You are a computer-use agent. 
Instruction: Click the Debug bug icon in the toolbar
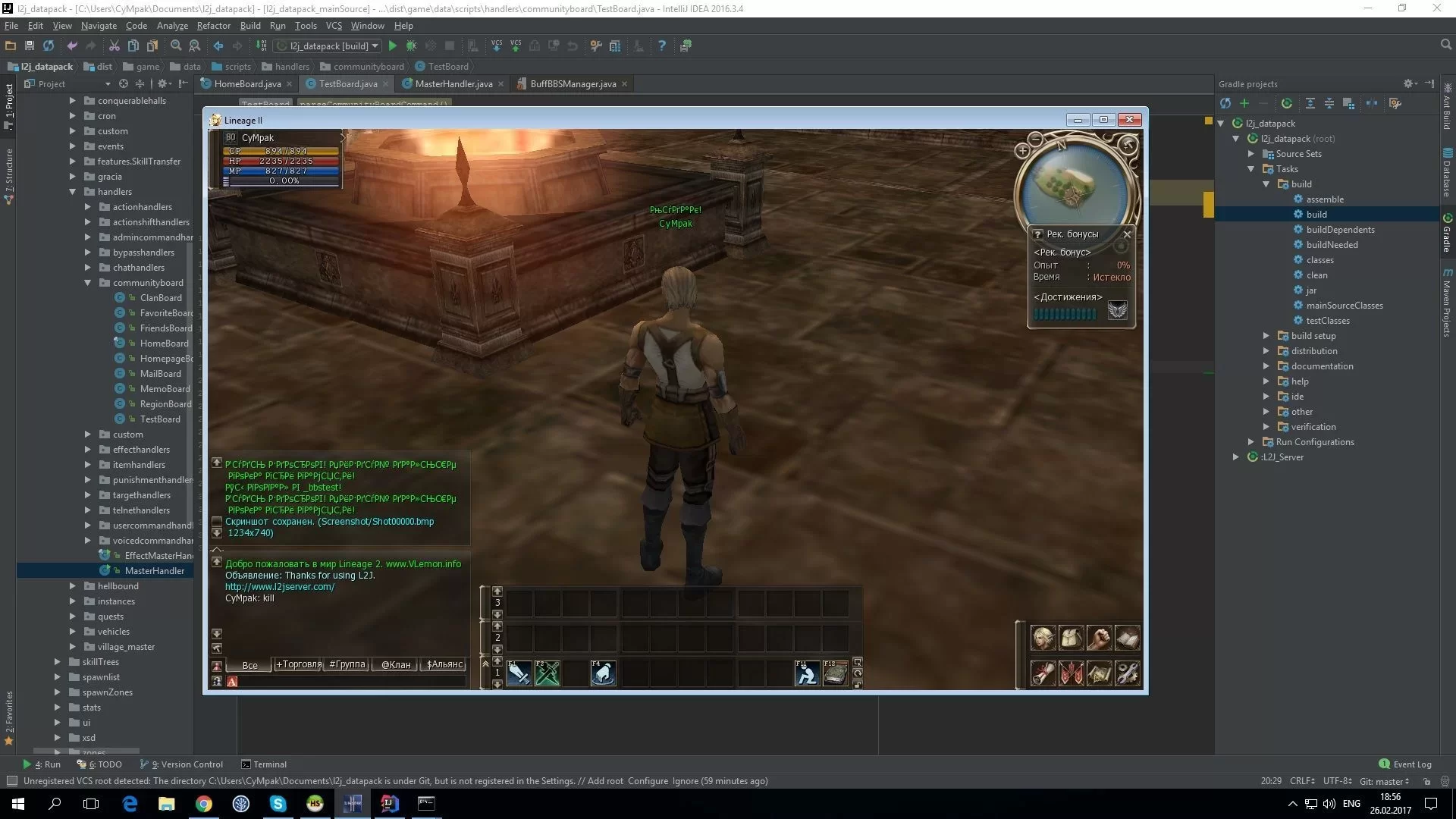click(x=411, y=46)
